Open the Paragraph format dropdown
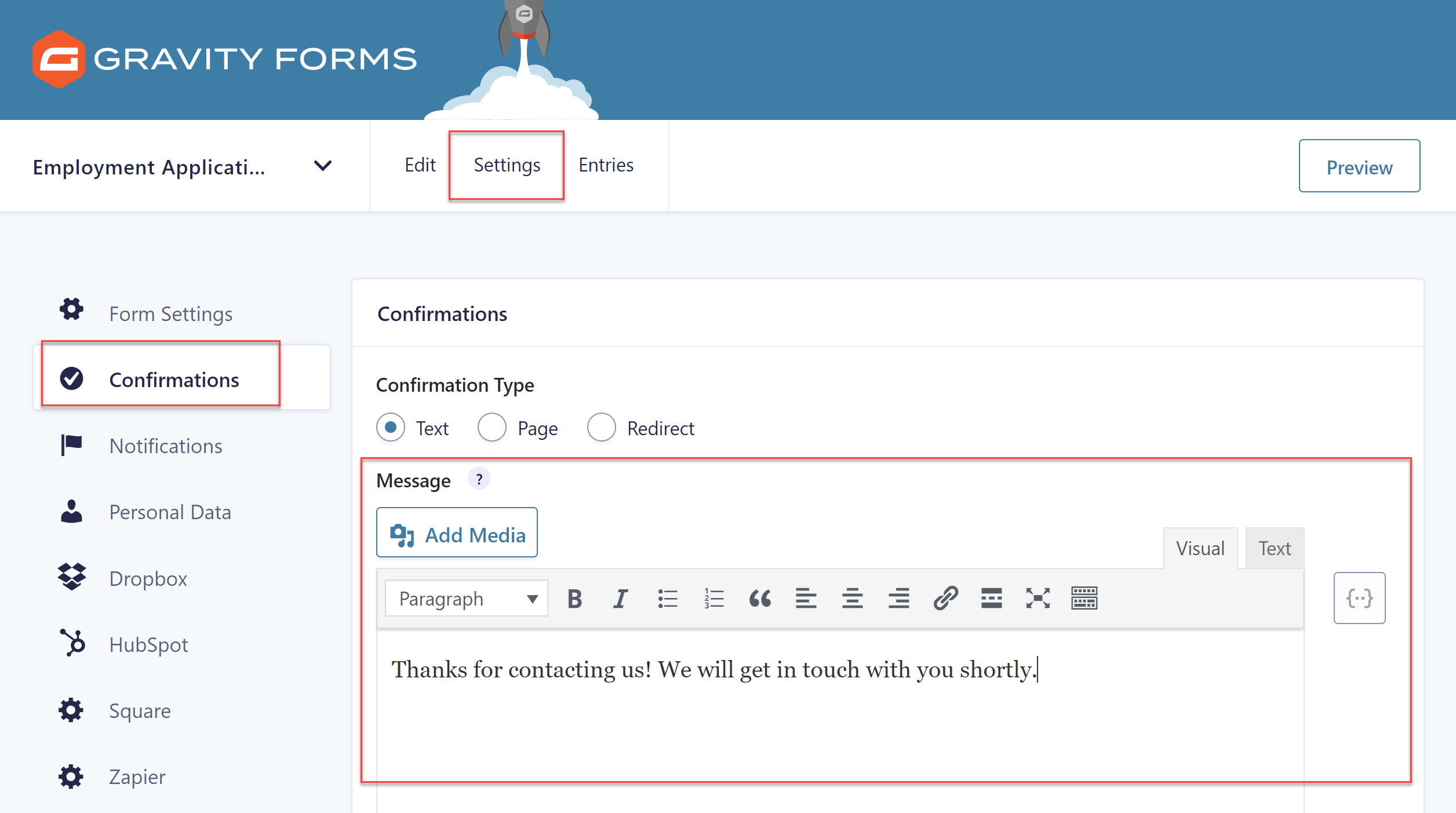This screenshot has height=813, width=1456. pyautogui.click(x=467, y=599)
